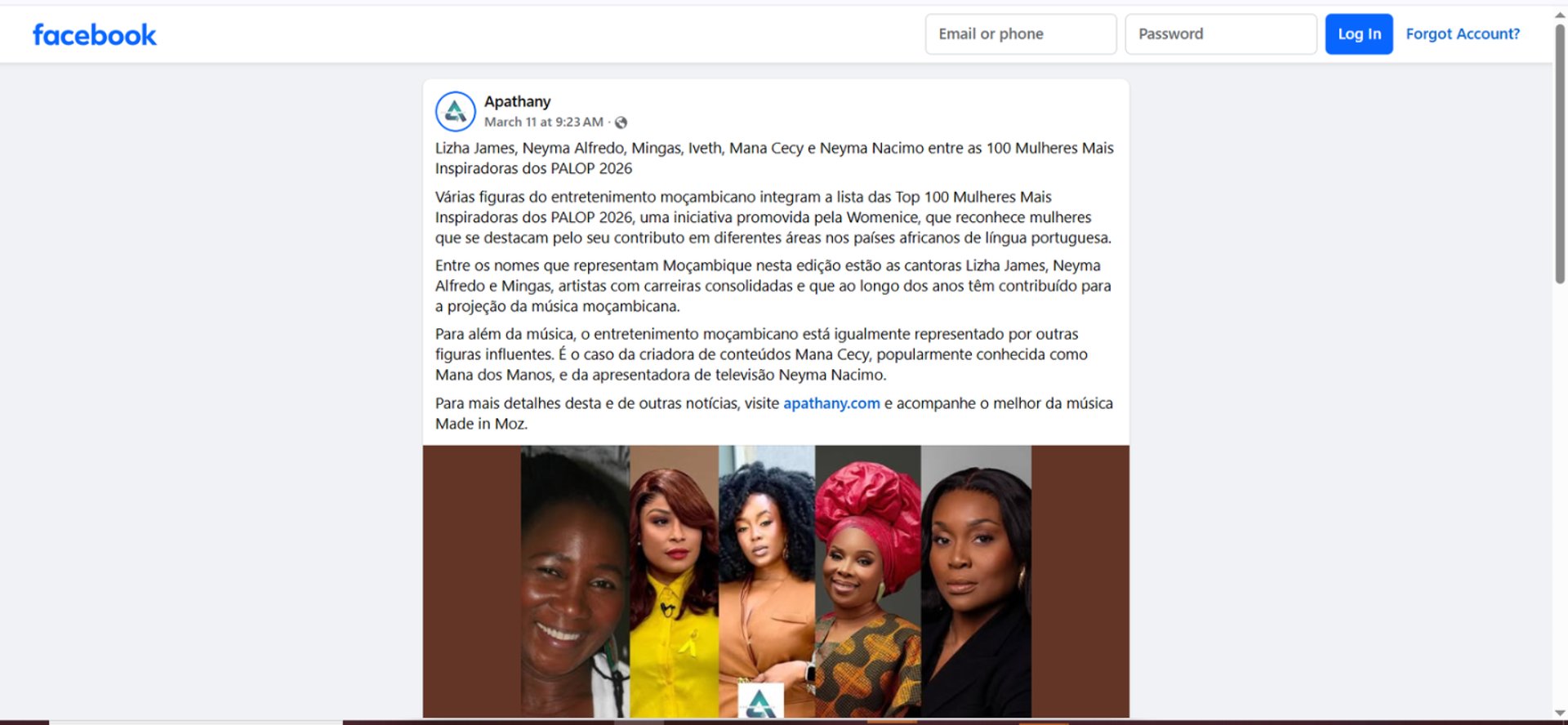Focus the Password input field
The image size is (1568, 725).
(x=1221, y=34)
